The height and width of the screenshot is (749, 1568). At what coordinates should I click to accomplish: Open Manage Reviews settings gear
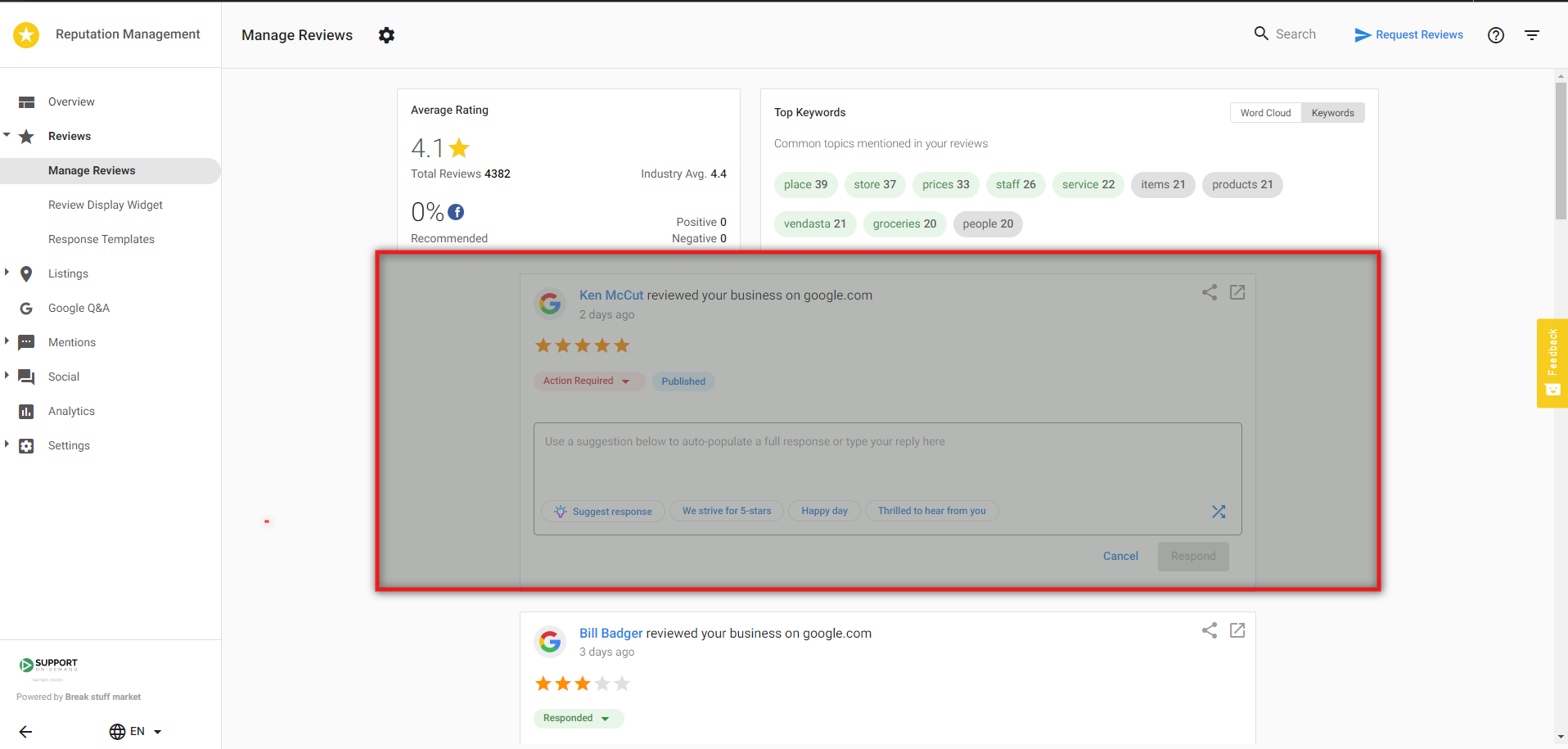click(385, 35)
